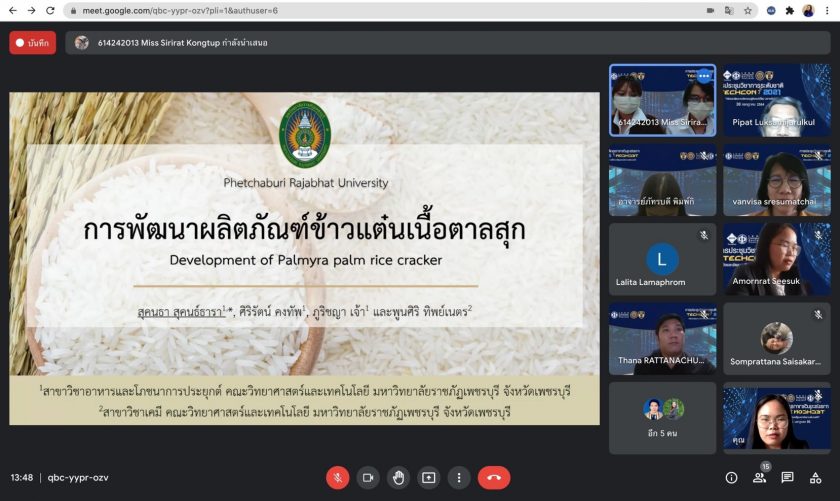Select Lalita Lamaphrom's participant tile
This screenshot has height=501, width=840.
point(662,260)
